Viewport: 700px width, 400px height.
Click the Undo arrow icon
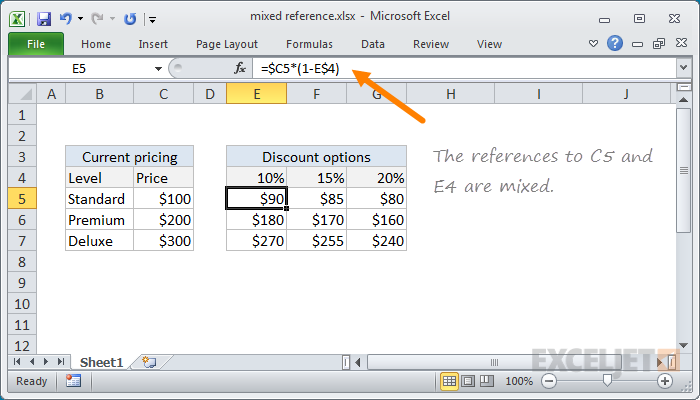pyautogui.click(x=66, y=18)
